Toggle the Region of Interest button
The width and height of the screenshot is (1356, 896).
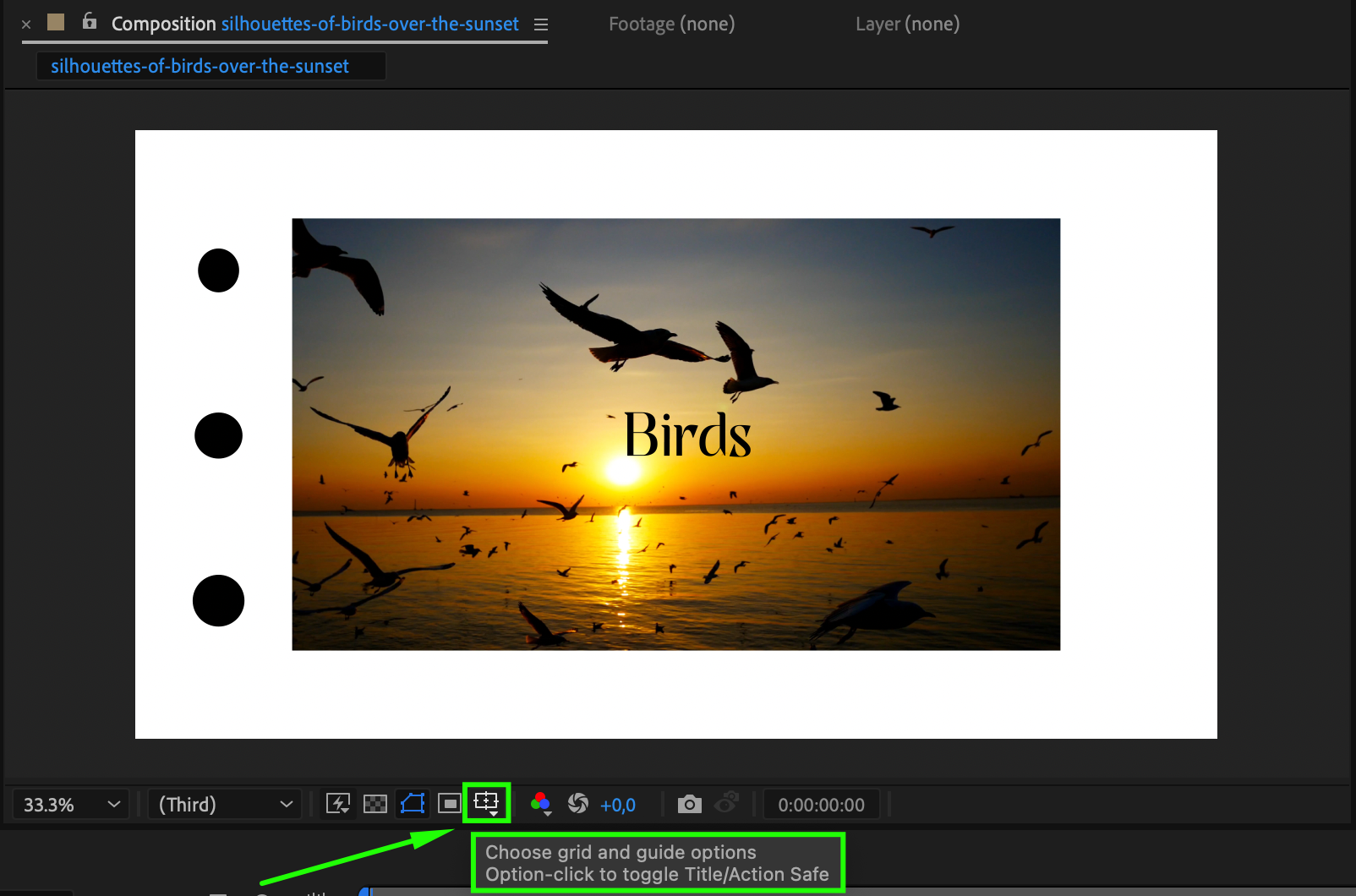point(449,804)
